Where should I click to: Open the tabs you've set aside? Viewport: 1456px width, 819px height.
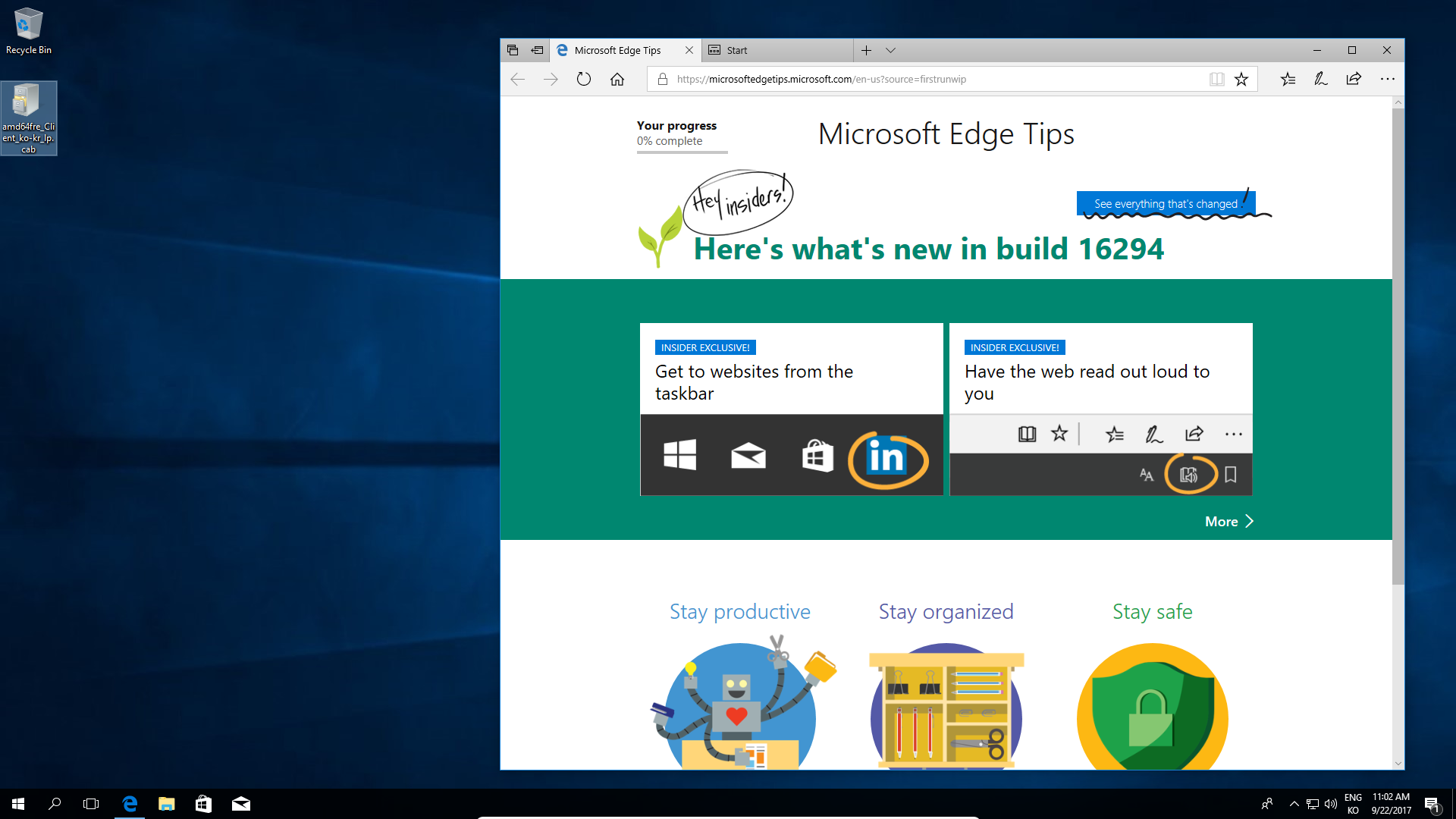[x=513, y=50]
